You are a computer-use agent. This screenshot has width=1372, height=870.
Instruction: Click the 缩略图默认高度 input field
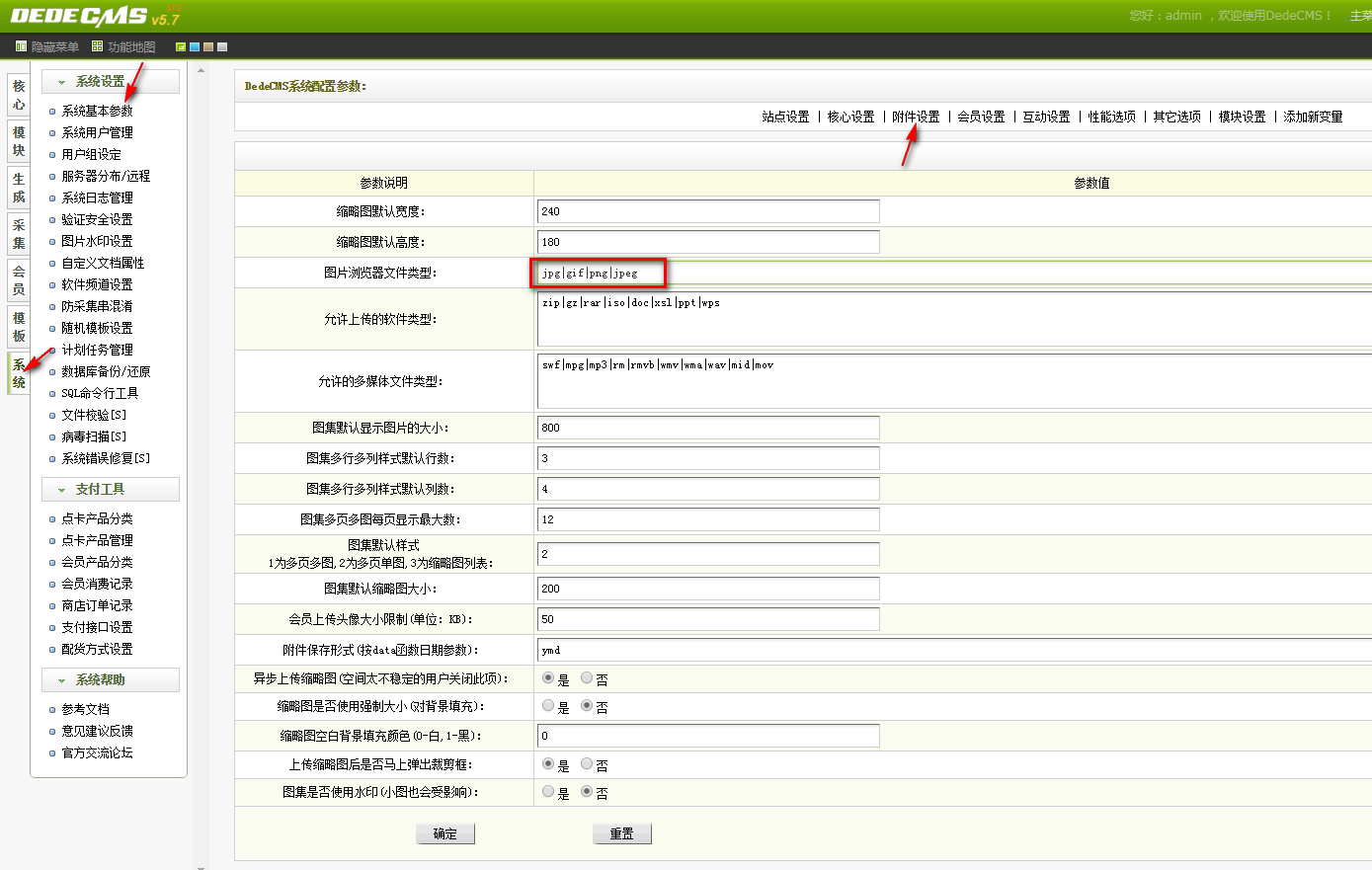click(x=708, y=242)
